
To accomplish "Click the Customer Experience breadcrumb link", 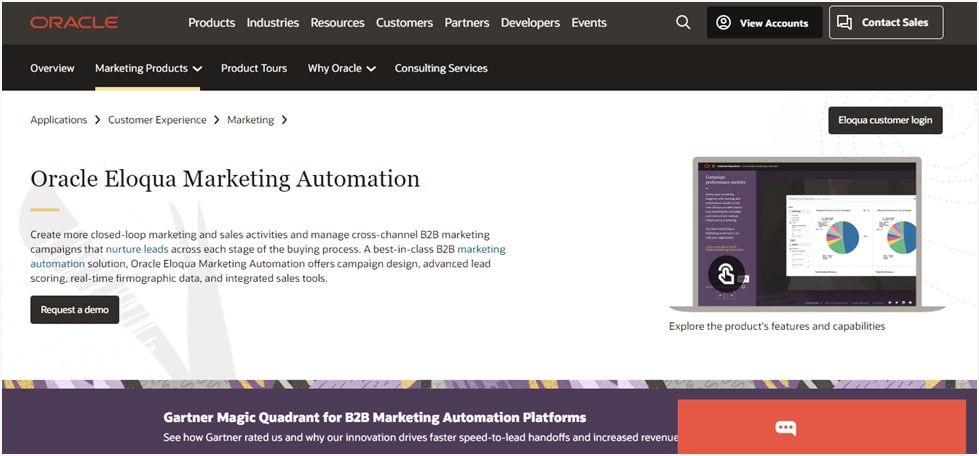I will coord(157,120).
